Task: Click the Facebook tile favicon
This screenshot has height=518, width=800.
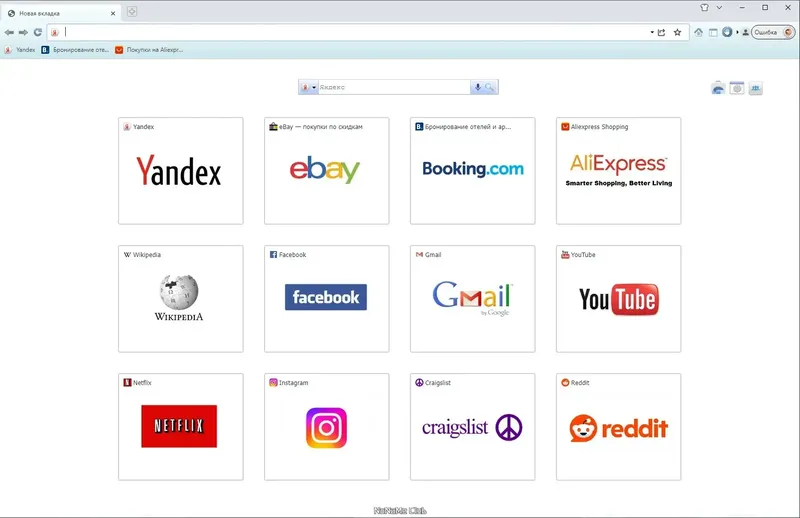Action: (x=273, y=255)
